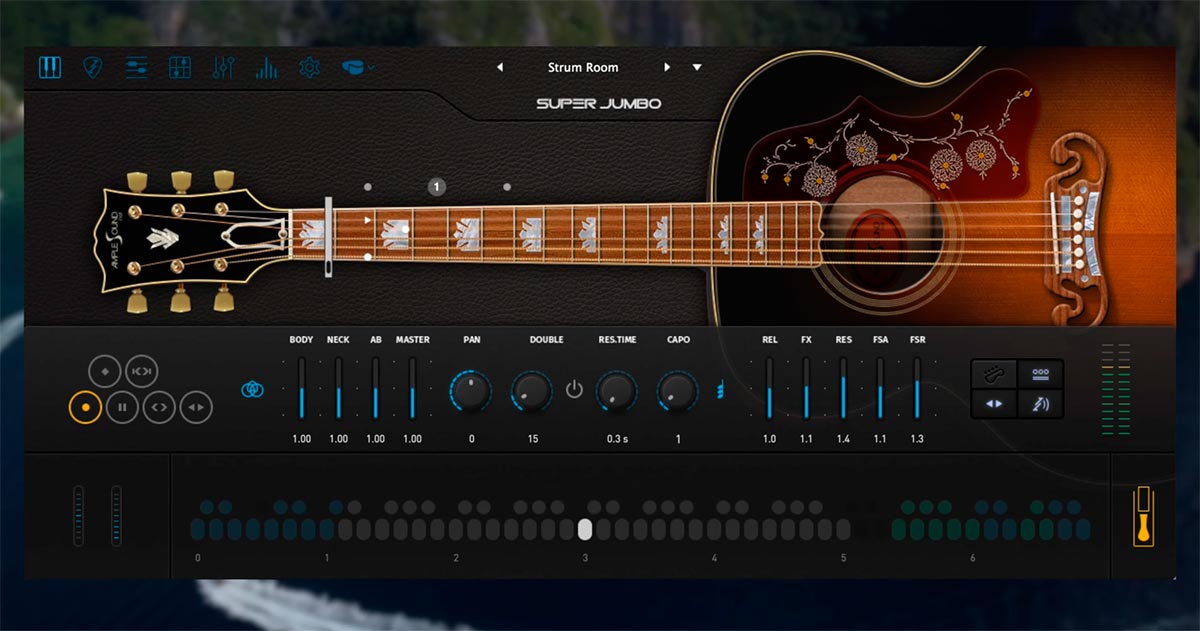This screenshot has height=631, width=1200.
Task: Click the angle-brackets round button
Action: tap(159, 407)
